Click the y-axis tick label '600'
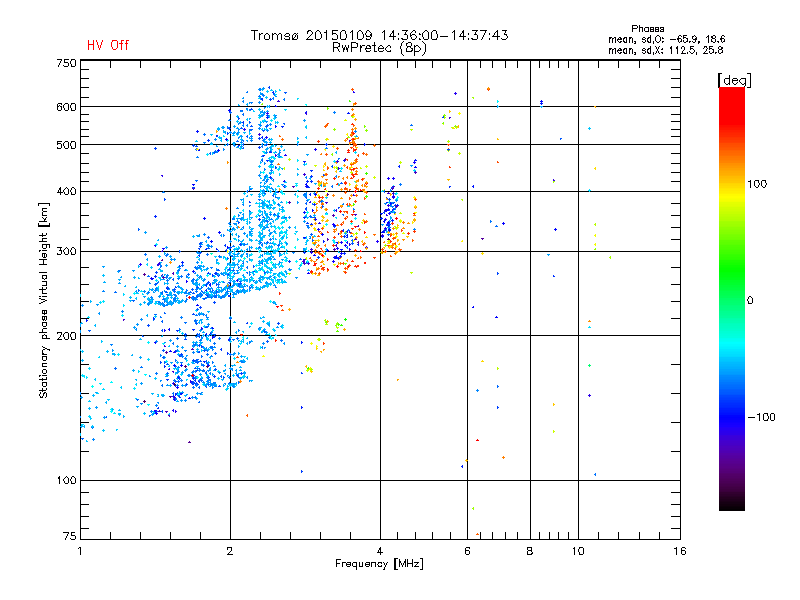The height and width of the screenshot is (600, 800). pos(67,107)
